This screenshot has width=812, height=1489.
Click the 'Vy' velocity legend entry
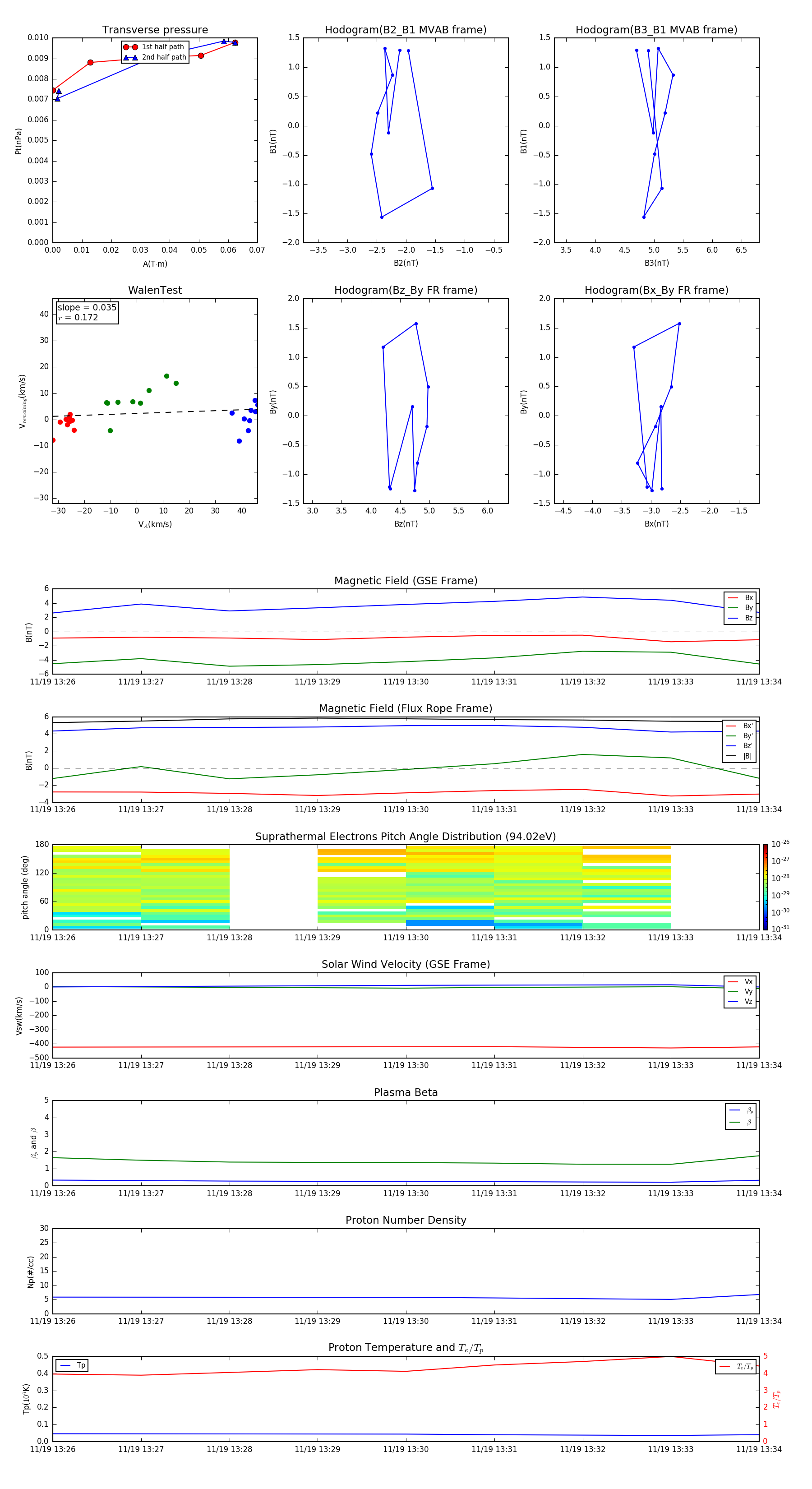coord(740,991)
